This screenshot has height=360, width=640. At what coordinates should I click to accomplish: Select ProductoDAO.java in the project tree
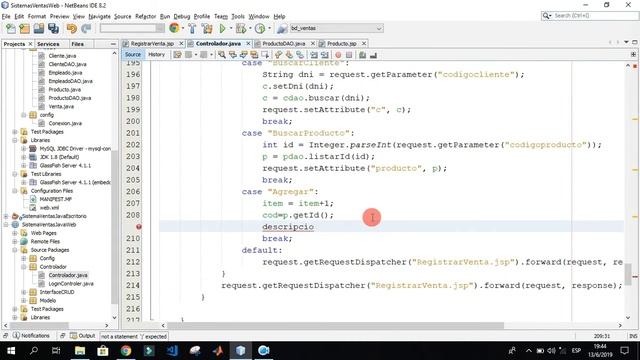pyautogui.click(x=70, y=98)
